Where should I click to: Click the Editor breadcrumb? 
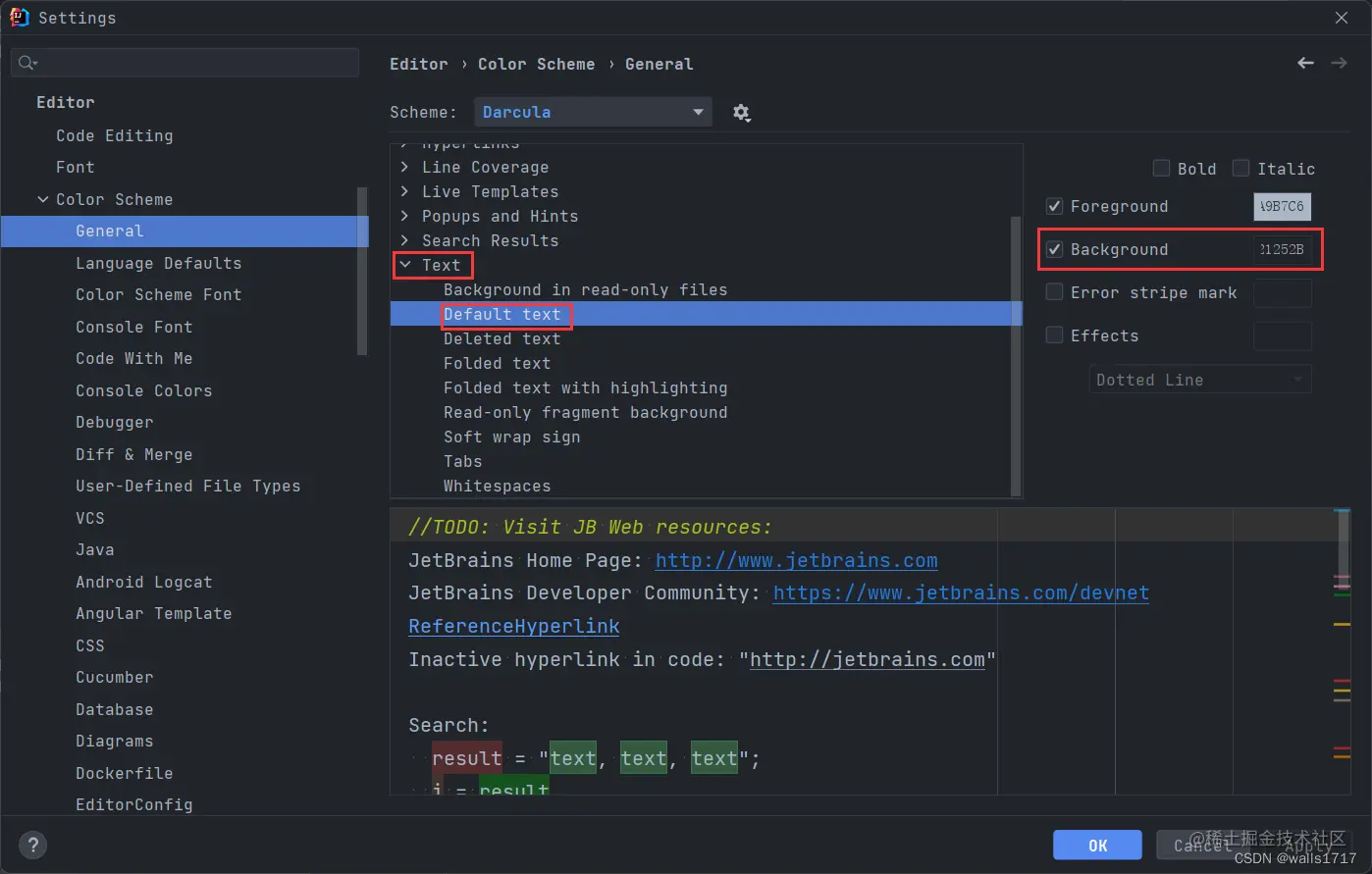(419, 64)
